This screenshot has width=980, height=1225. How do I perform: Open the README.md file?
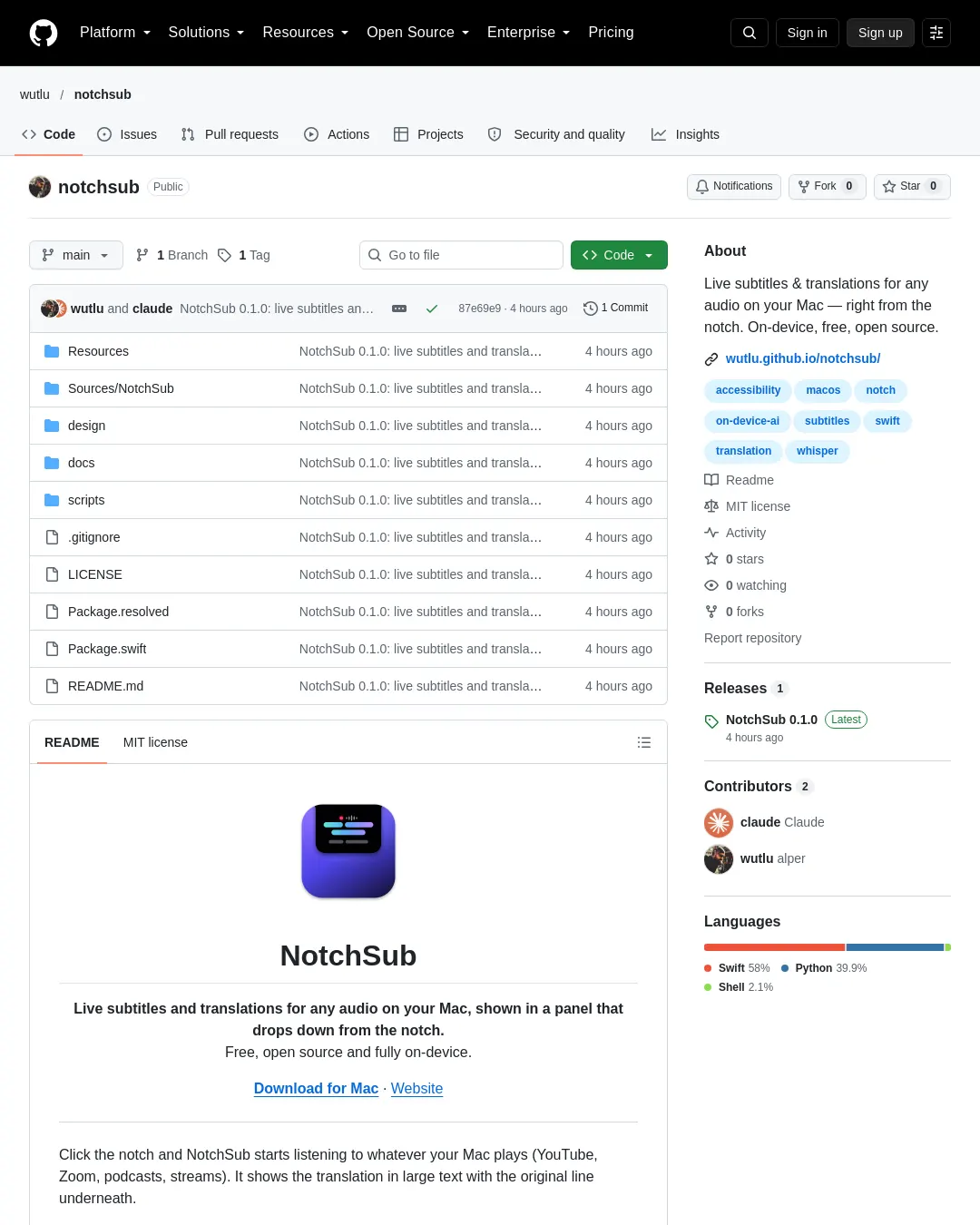point(105,686)
